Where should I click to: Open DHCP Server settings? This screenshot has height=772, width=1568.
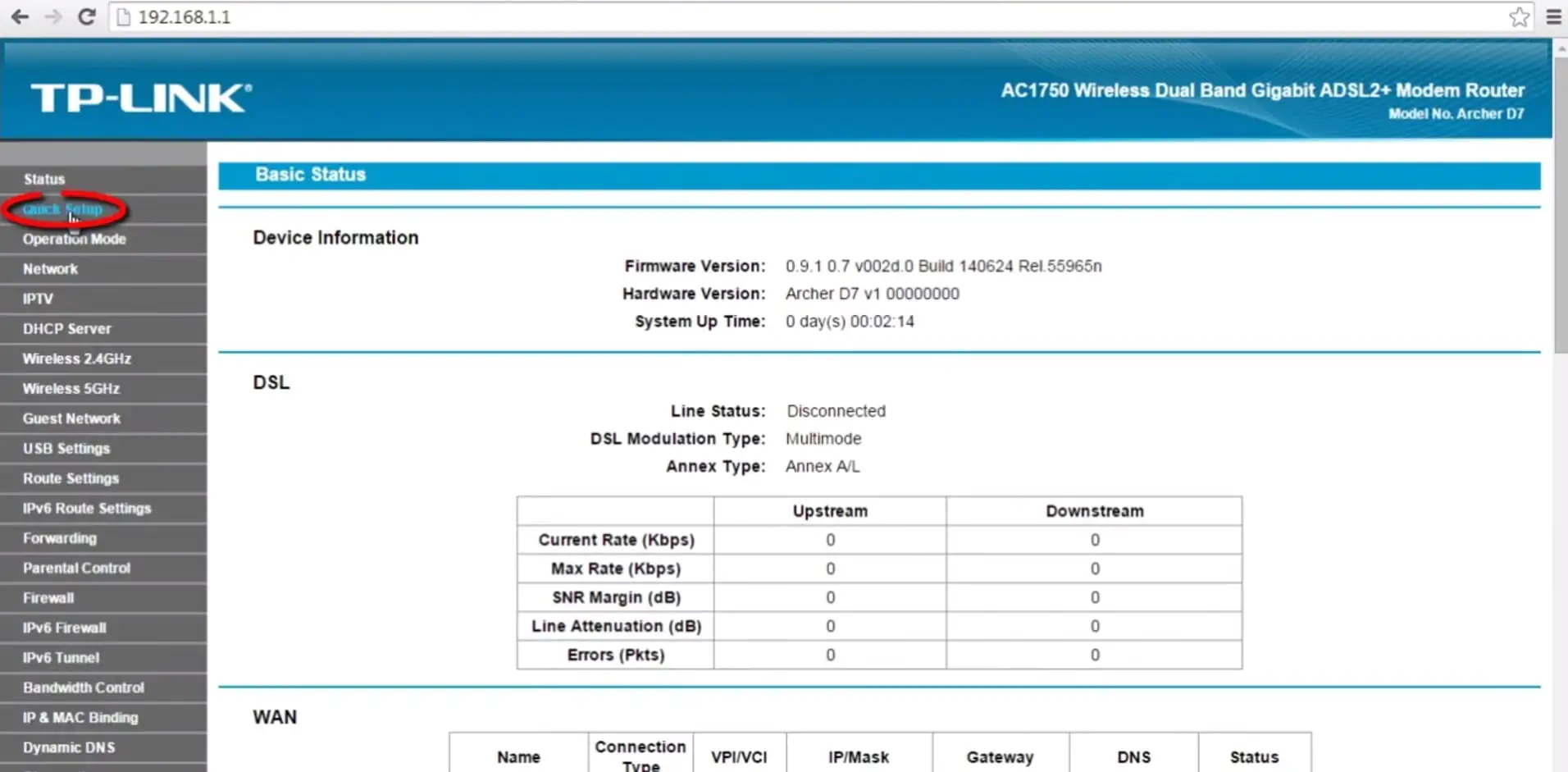pos(66,328)
